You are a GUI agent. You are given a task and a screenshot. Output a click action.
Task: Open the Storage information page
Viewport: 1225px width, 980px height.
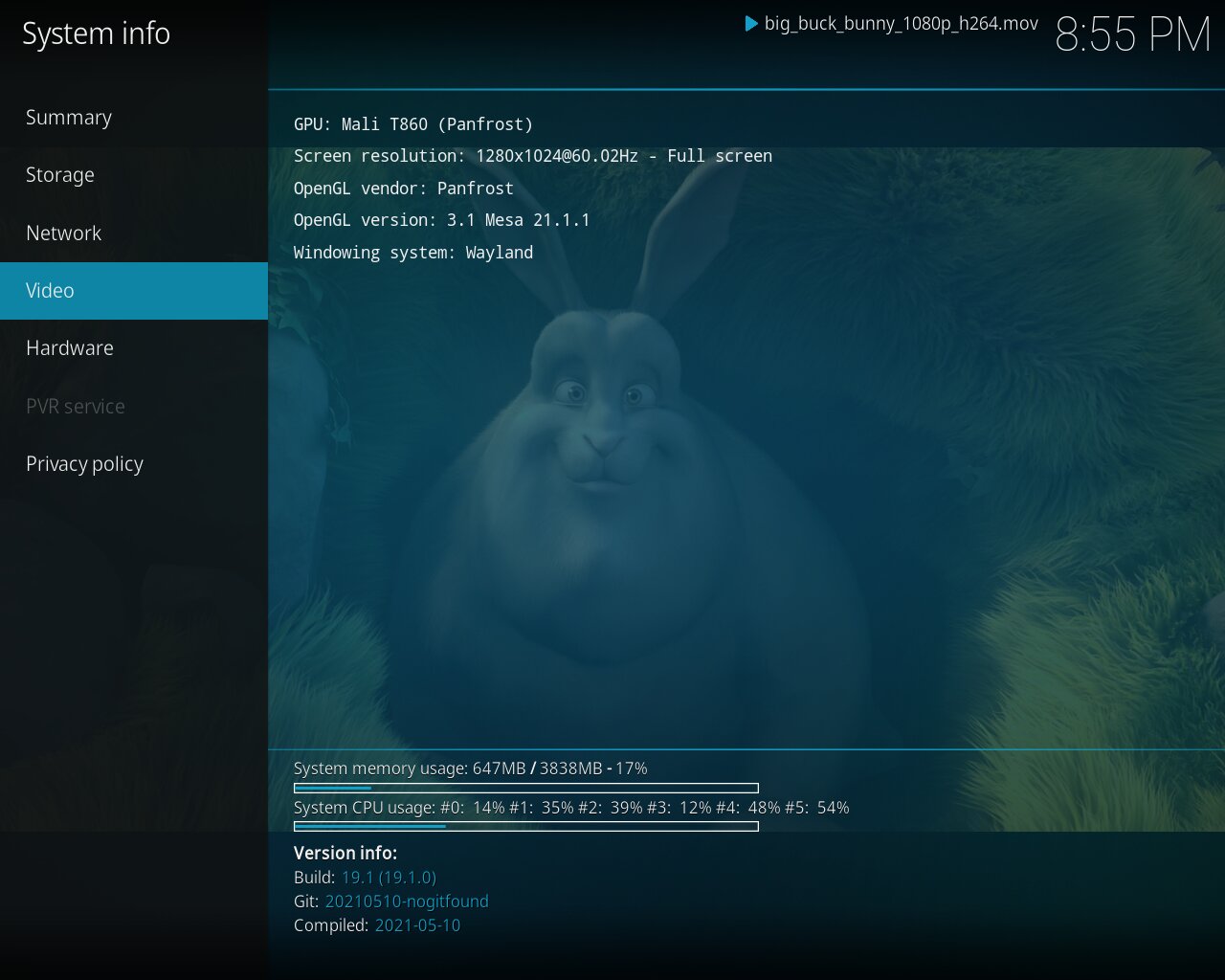pyautogui.click(x=60, y=175)
